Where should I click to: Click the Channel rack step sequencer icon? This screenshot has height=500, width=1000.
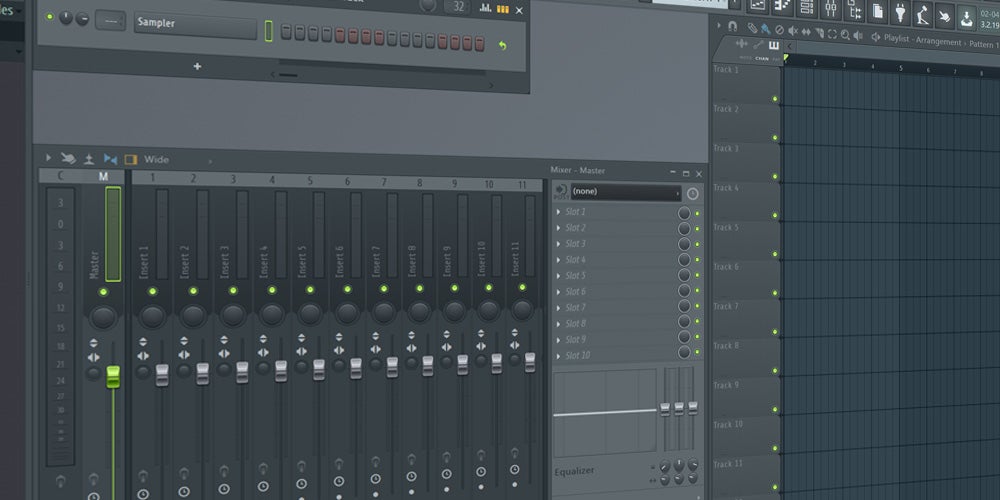[x=503, y=9]
